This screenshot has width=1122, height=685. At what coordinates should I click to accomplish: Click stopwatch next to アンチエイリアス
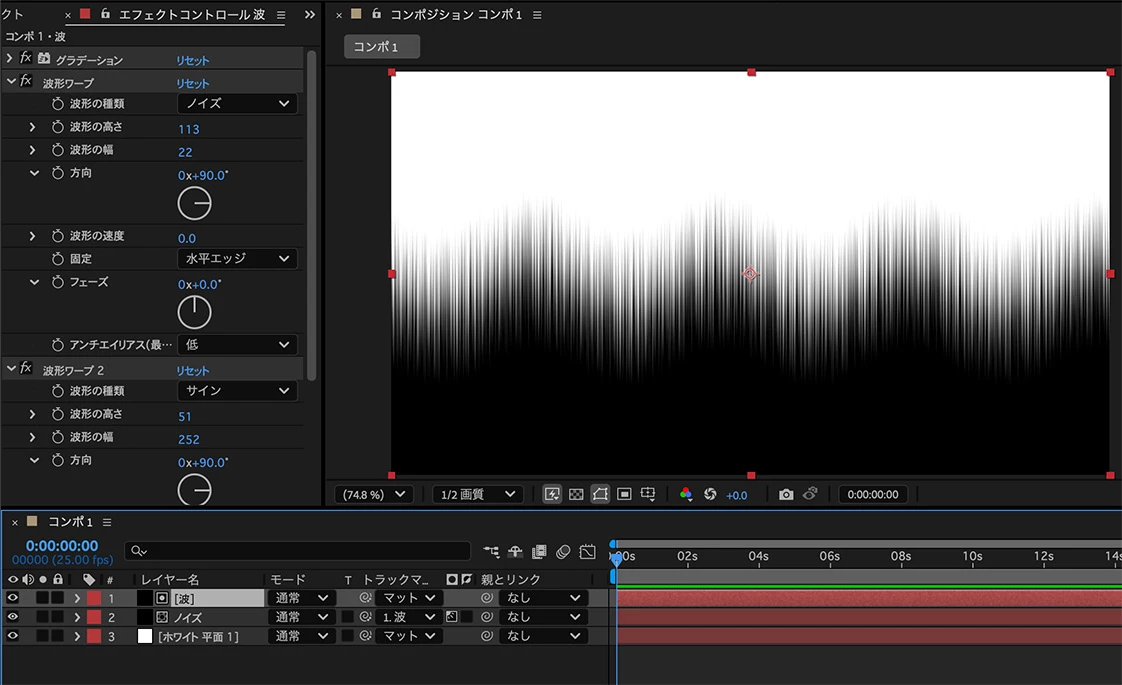(x=58, y=345)
